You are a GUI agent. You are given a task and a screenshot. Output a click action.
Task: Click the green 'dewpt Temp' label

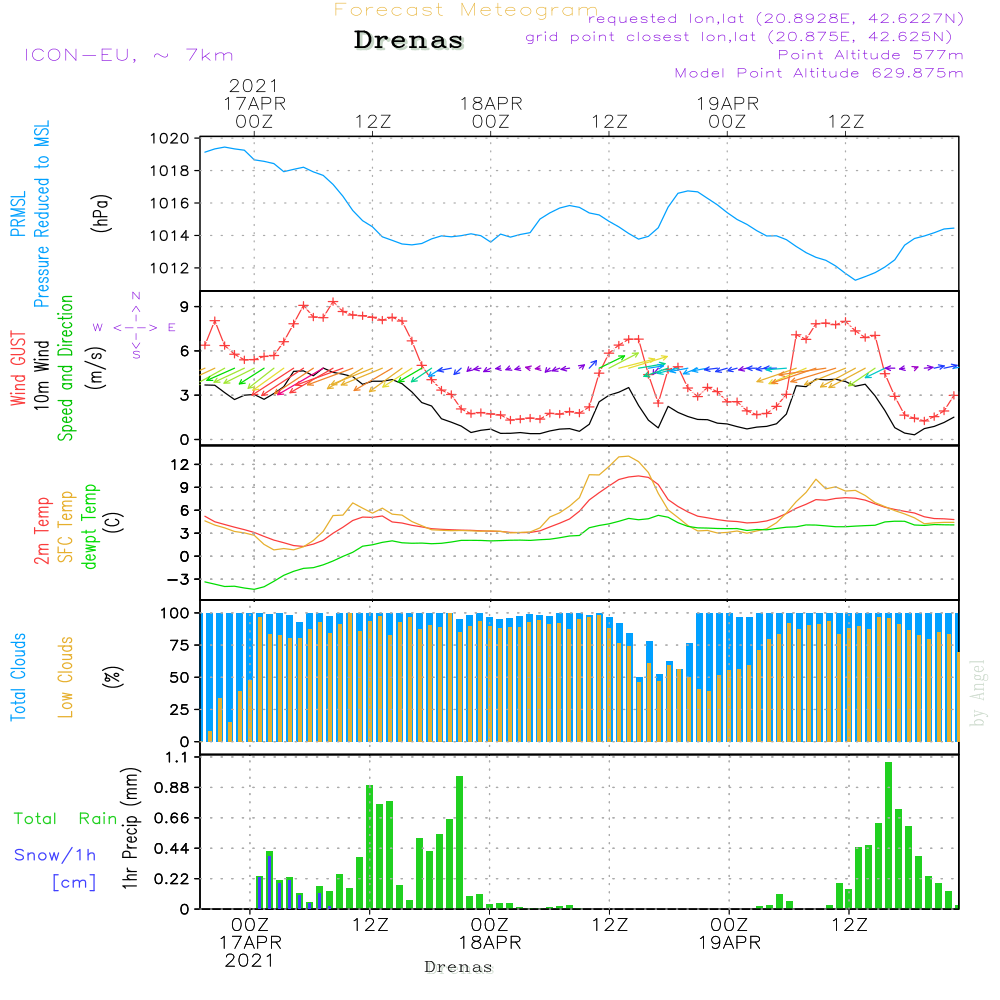coord(89,526)
